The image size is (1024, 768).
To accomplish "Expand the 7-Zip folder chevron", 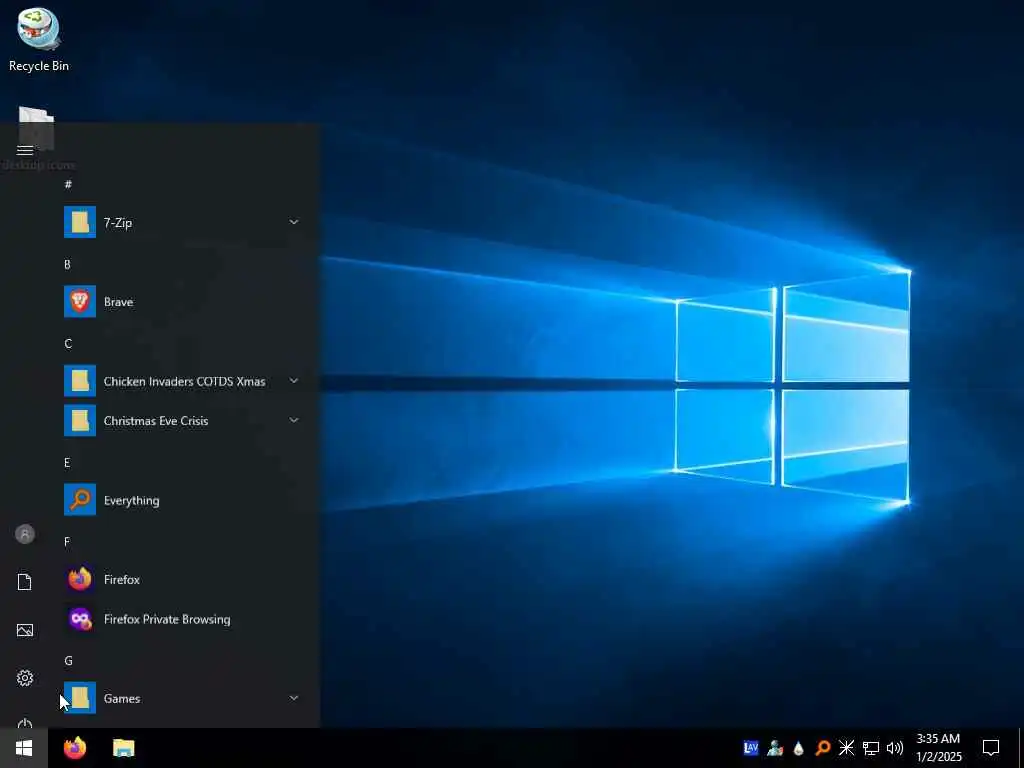I will tap(294, 222).
